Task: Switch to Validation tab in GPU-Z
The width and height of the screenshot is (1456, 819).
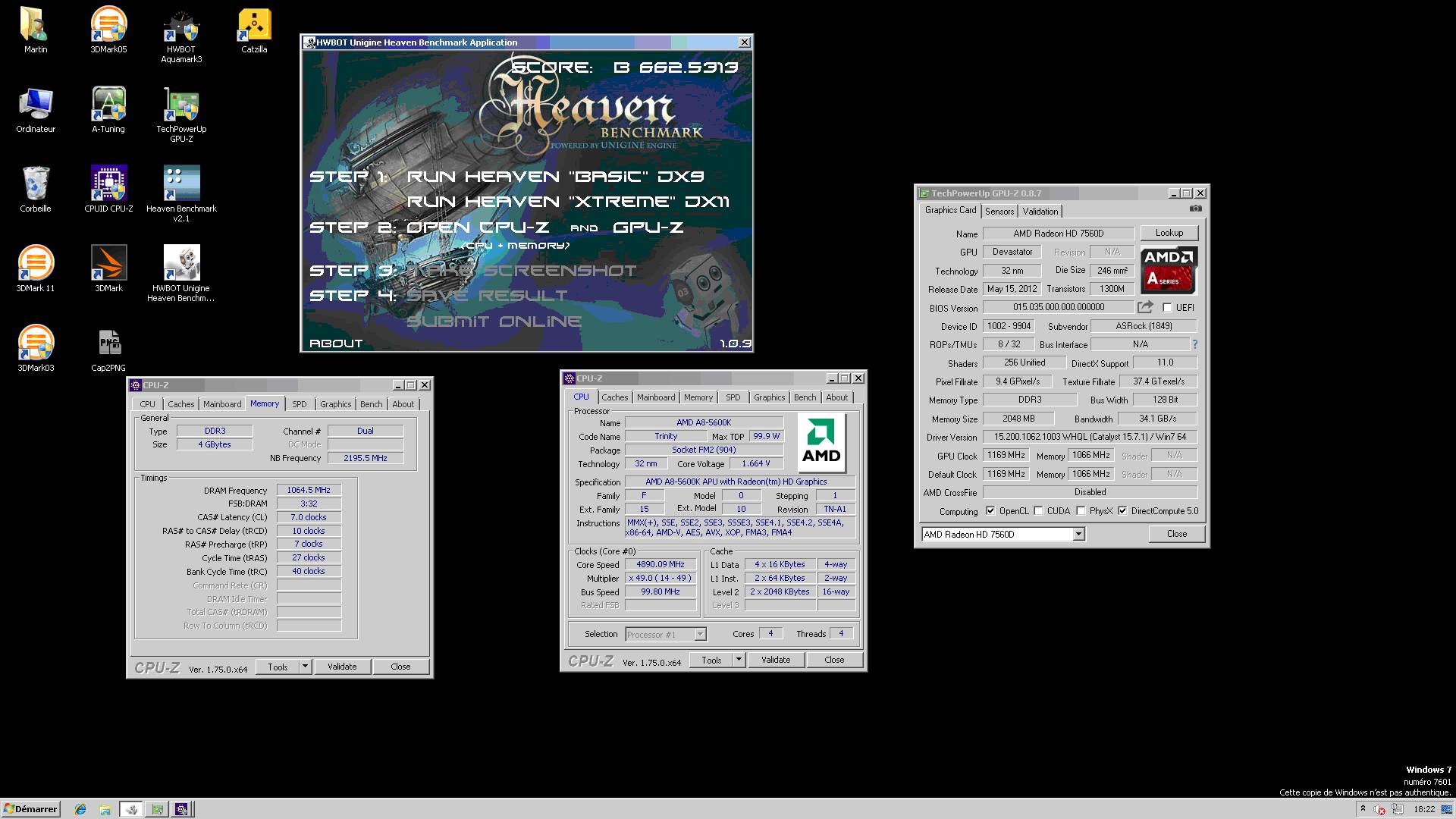Action: 1040,212
